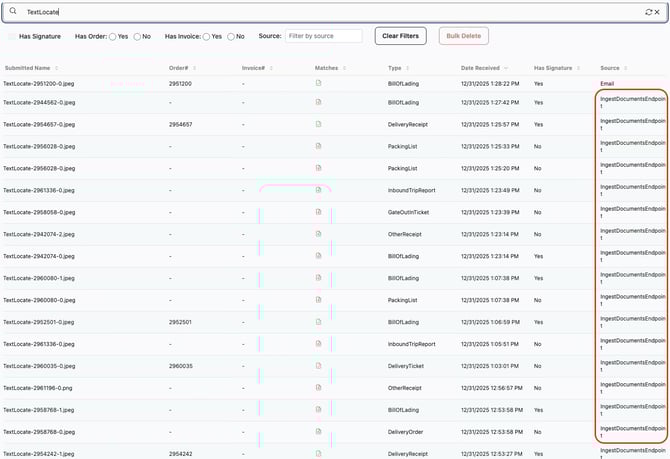Select Yes for Has Order
This screenshot has height=459, width=670.
(x=113, y=36)
